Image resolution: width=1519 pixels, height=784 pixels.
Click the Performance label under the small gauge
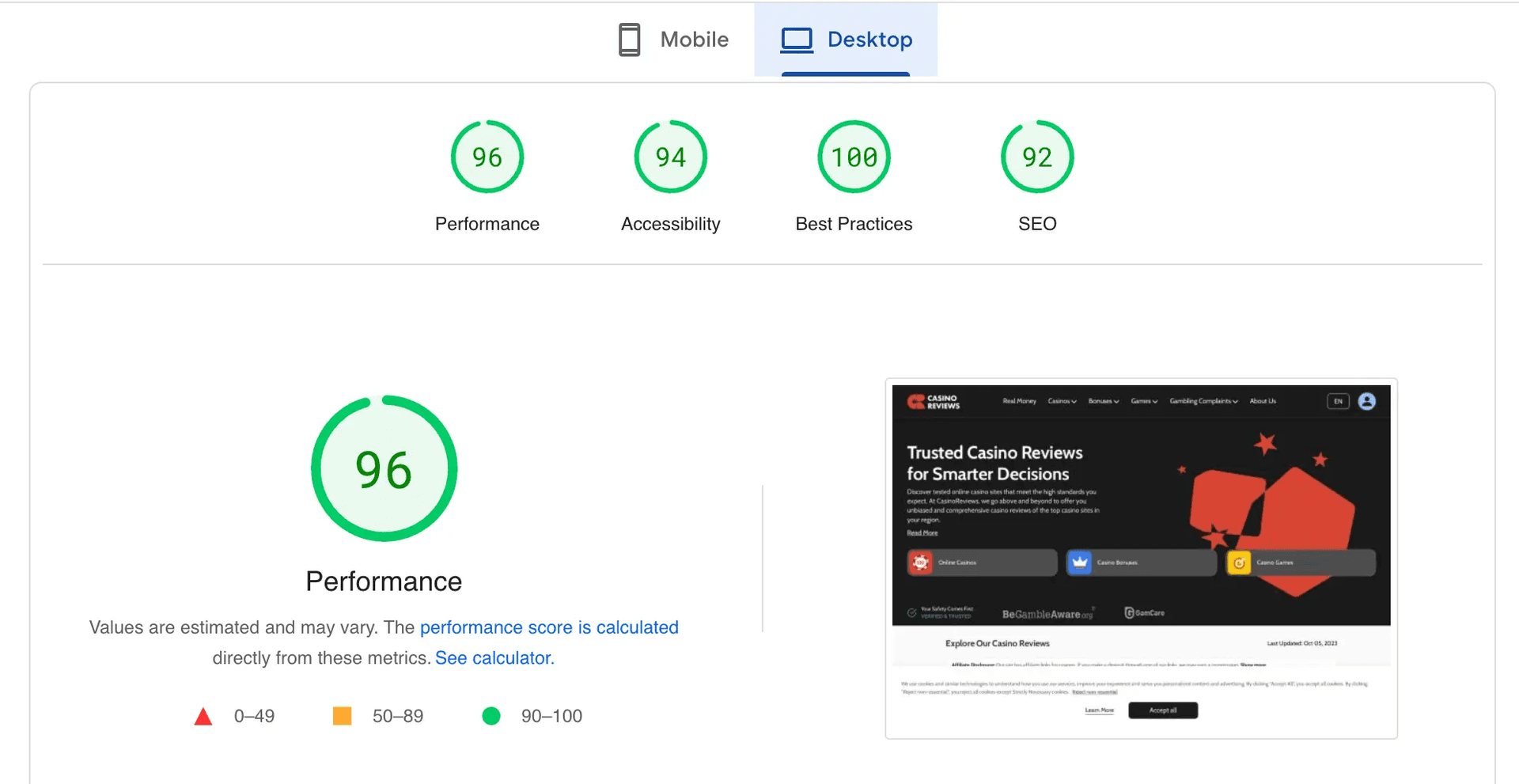tap(487, 224)
